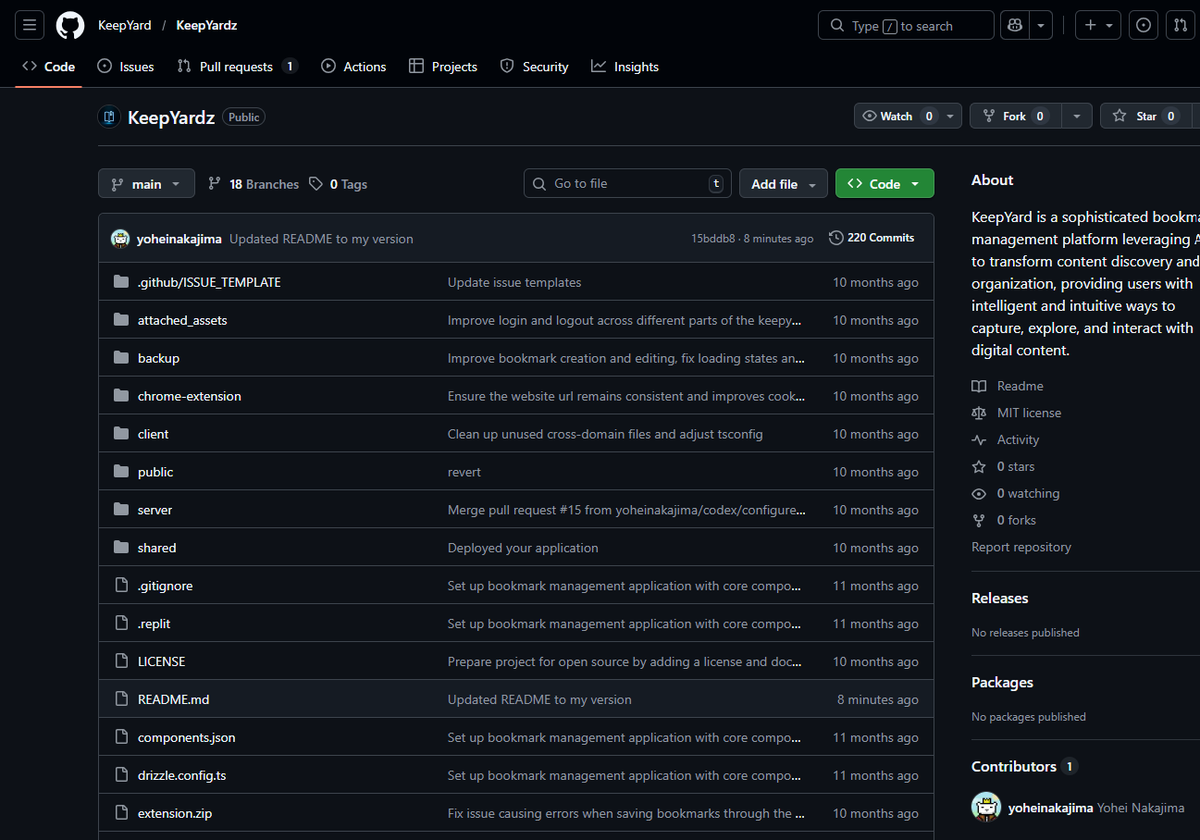Click the Go to file search field
Screen dimensions: 1200x840
(627, 184)
